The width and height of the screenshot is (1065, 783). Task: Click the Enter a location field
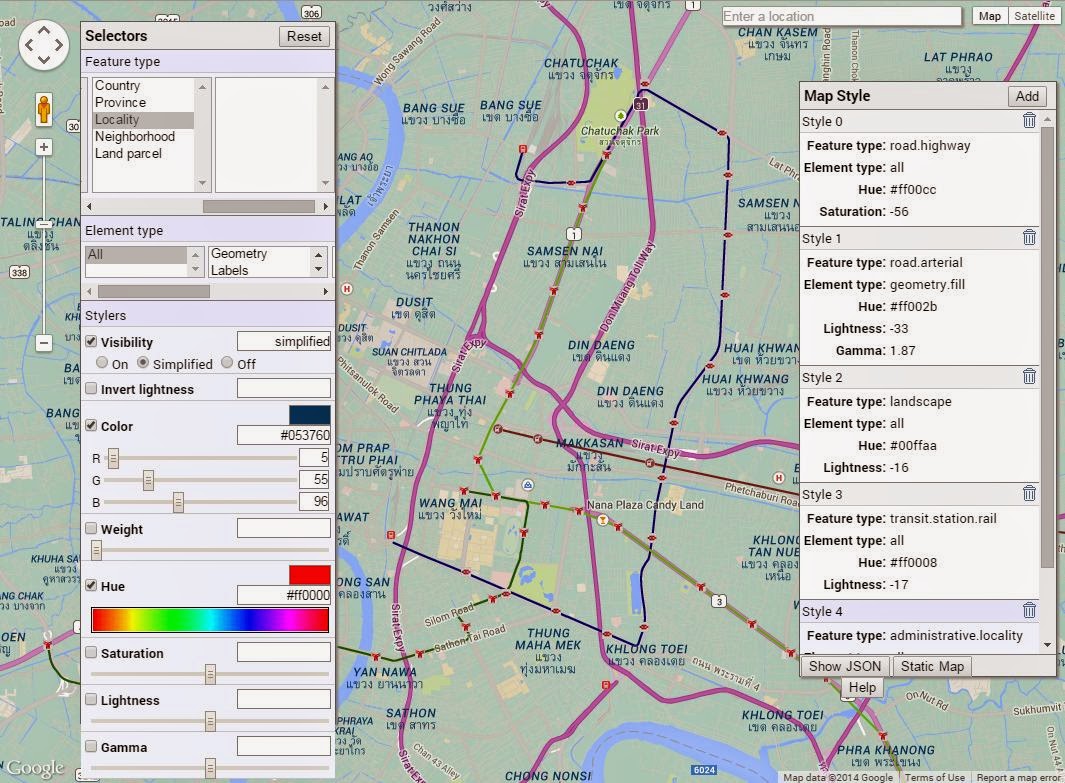pyautogui.click(x=842, y=16)
